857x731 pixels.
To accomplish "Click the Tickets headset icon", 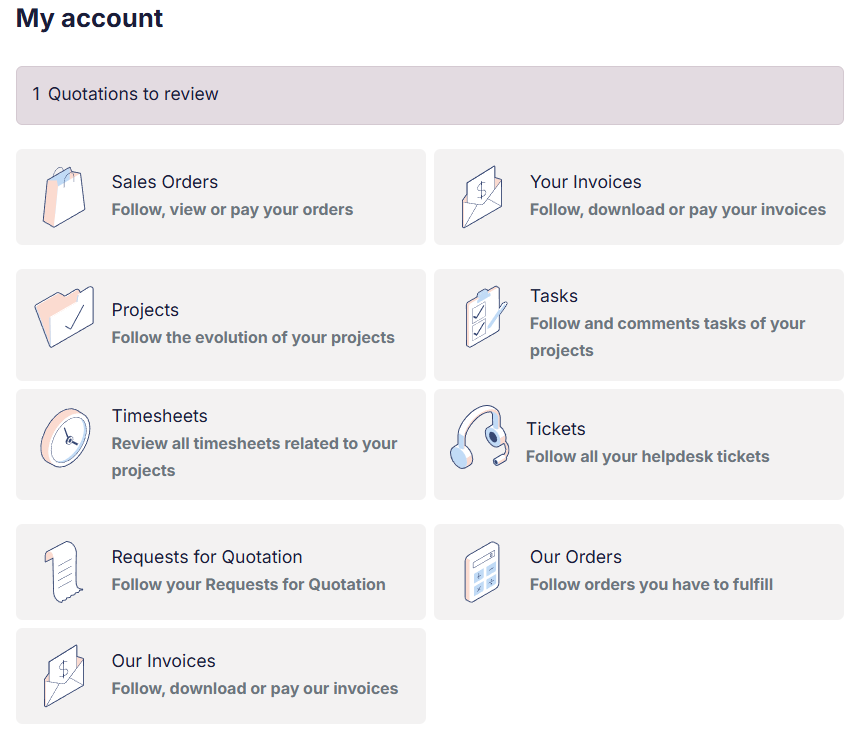I will click(x=477, y=437).
